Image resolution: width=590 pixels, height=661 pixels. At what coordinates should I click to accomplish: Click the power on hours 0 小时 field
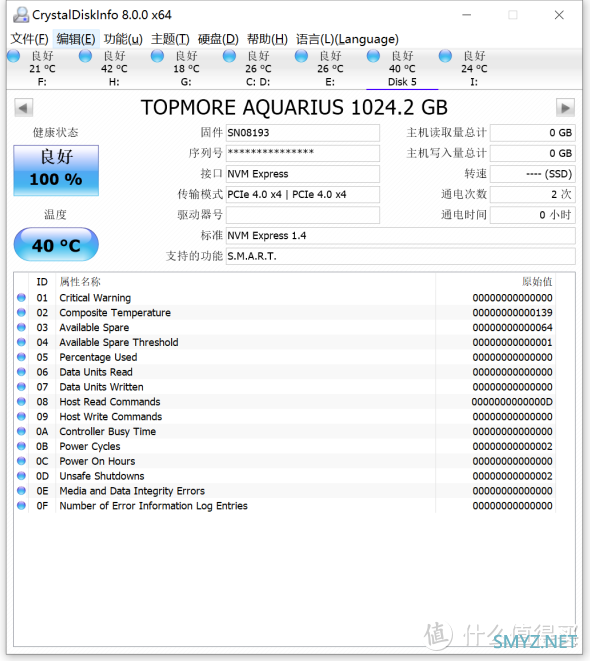(x=533, y=215)
